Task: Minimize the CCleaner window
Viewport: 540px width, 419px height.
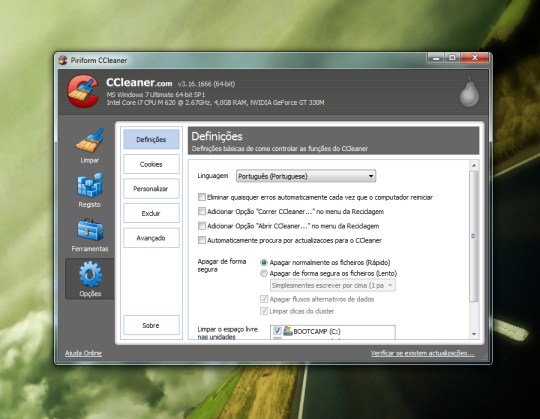Action: point(436,58)
